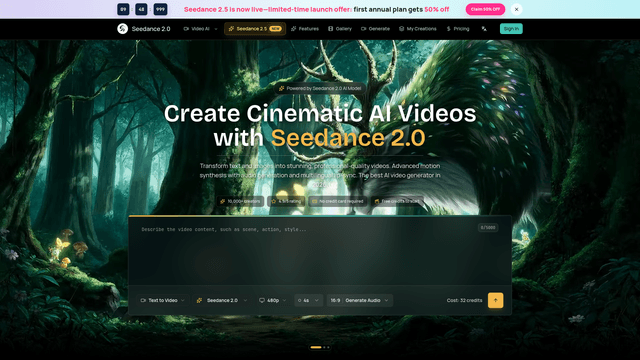Click the camera icon in Text to Video
This screenshot has height=360, width=640.
pos(143,300)
